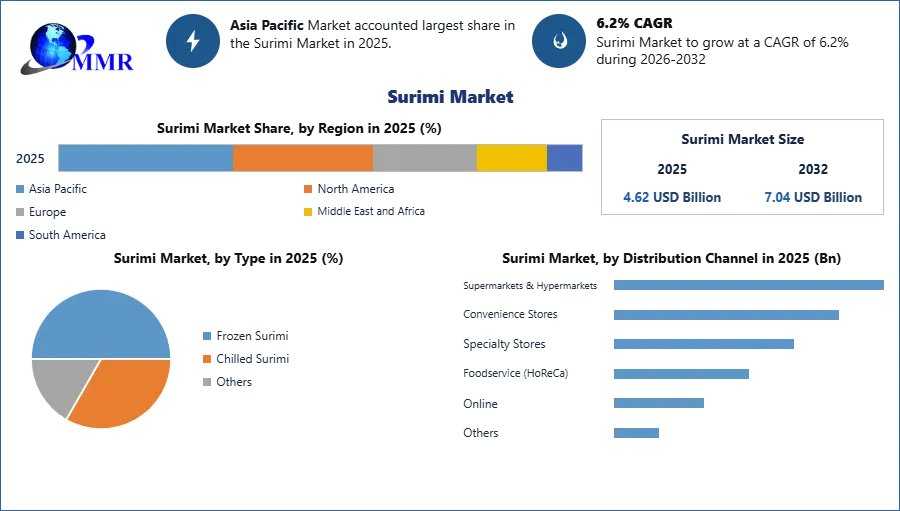Click the Others gray pie legend swatch
The height and width of the screenshot is (511, 900).
[207, 382]
